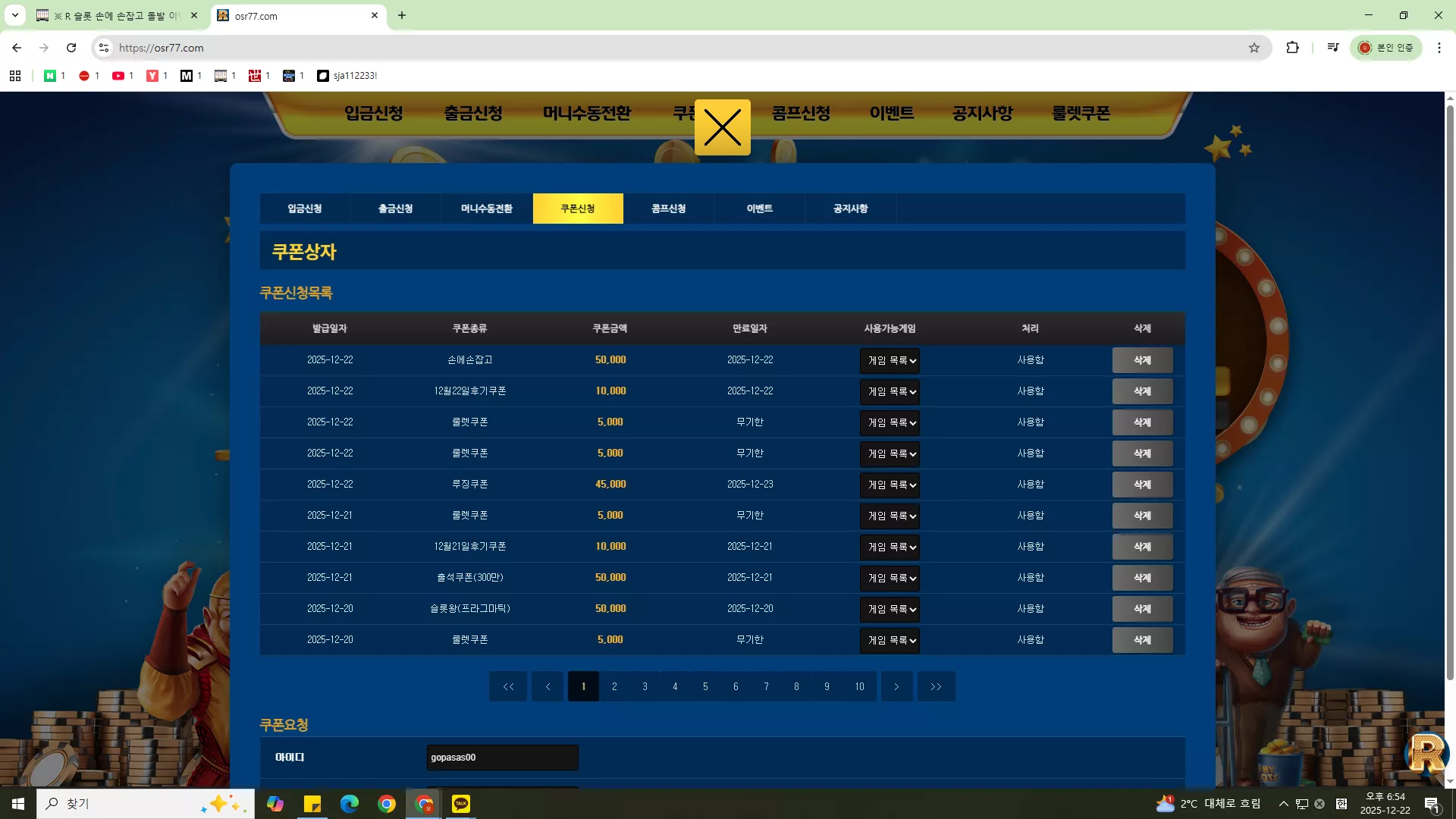The height and width of the screenshot is (819, 1456).
Task: Bookmark this page with the star icon
Action: pyautogui.click(x=1254, y=48)
